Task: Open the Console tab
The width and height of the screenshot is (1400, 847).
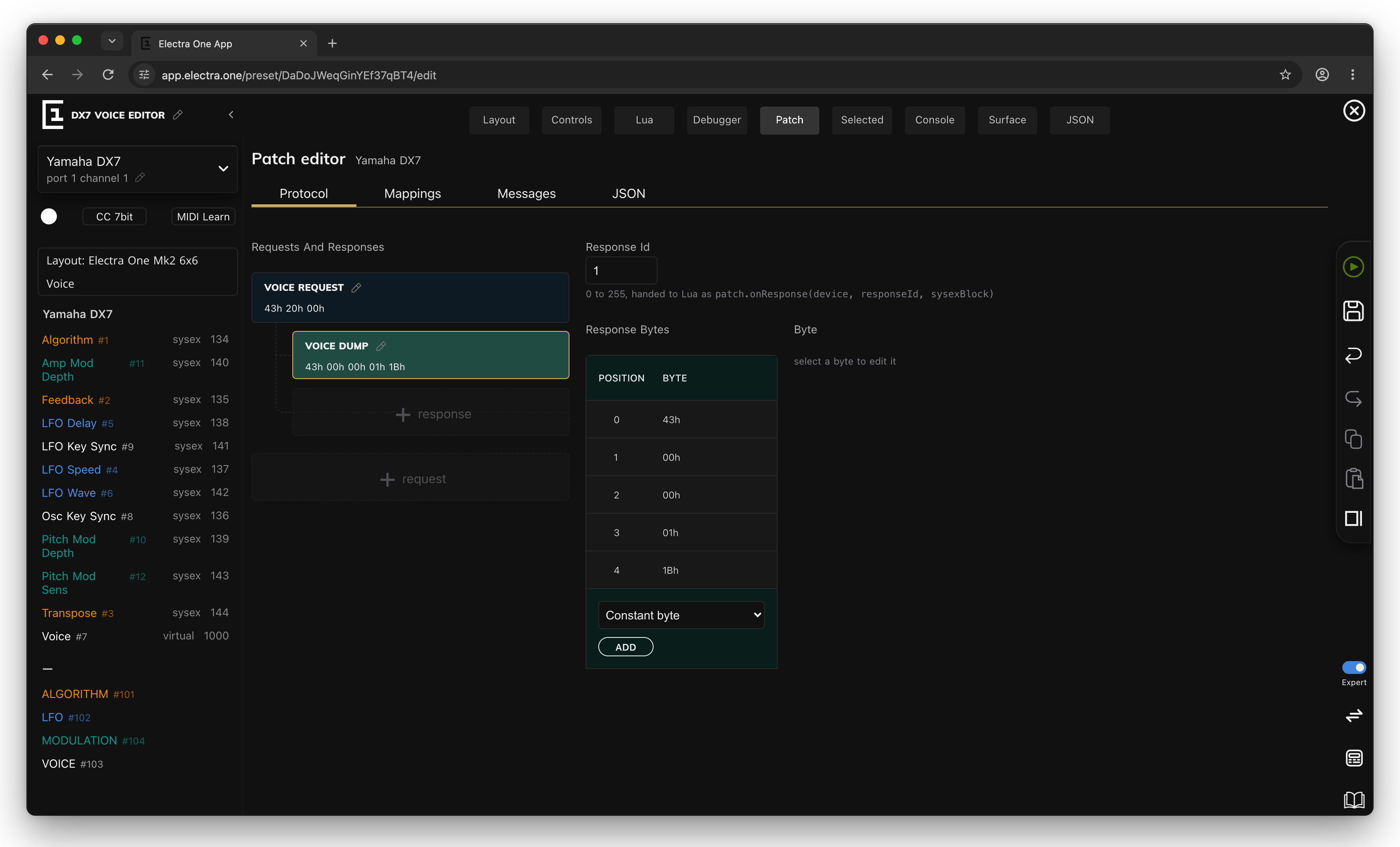Action: (x=935, y=120)
